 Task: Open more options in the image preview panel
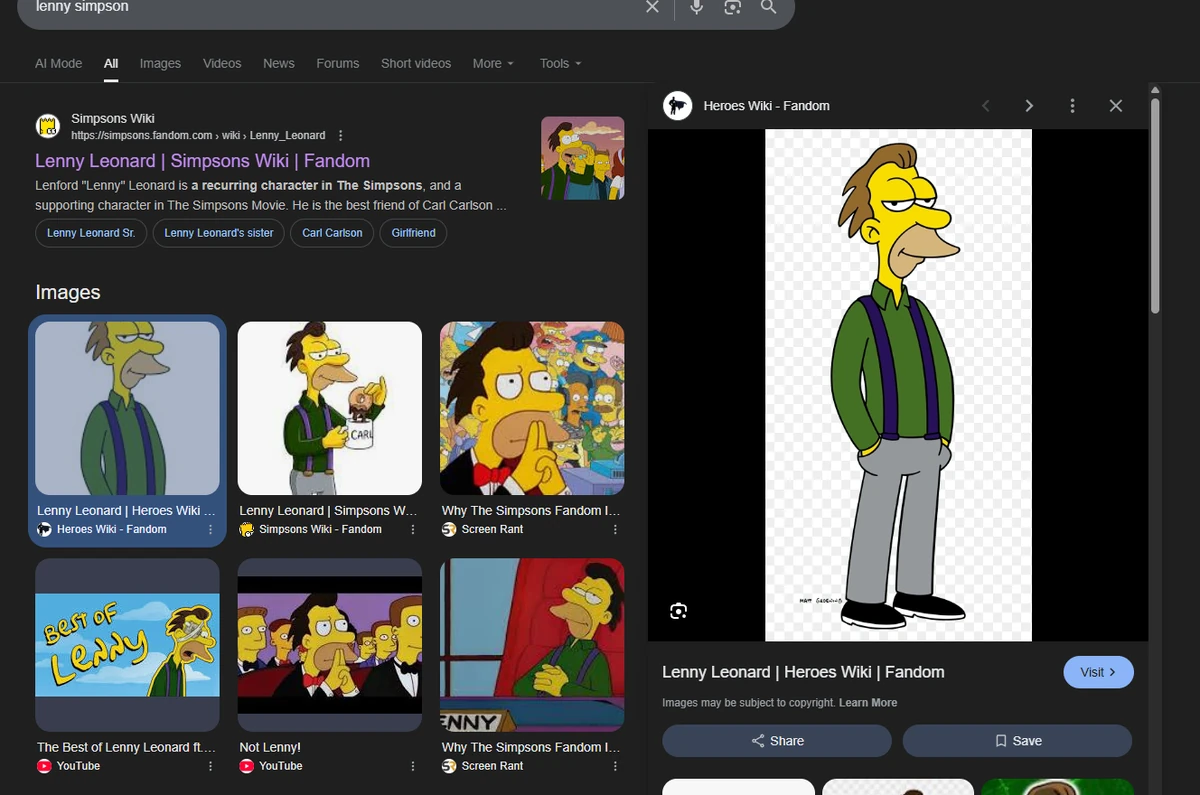tap(1072, 105)
